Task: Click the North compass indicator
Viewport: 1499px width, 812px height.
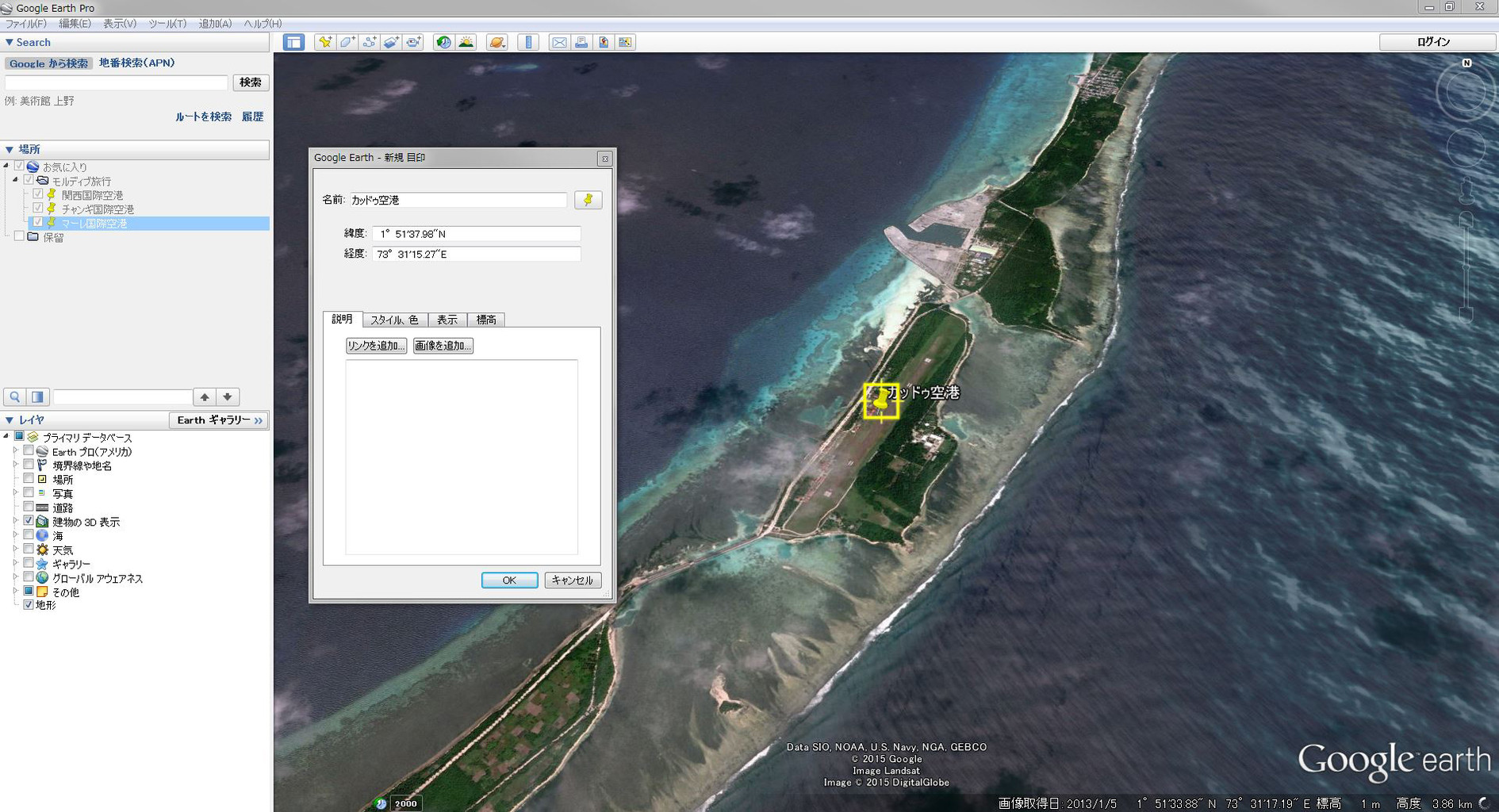Action: point(1466,63)
